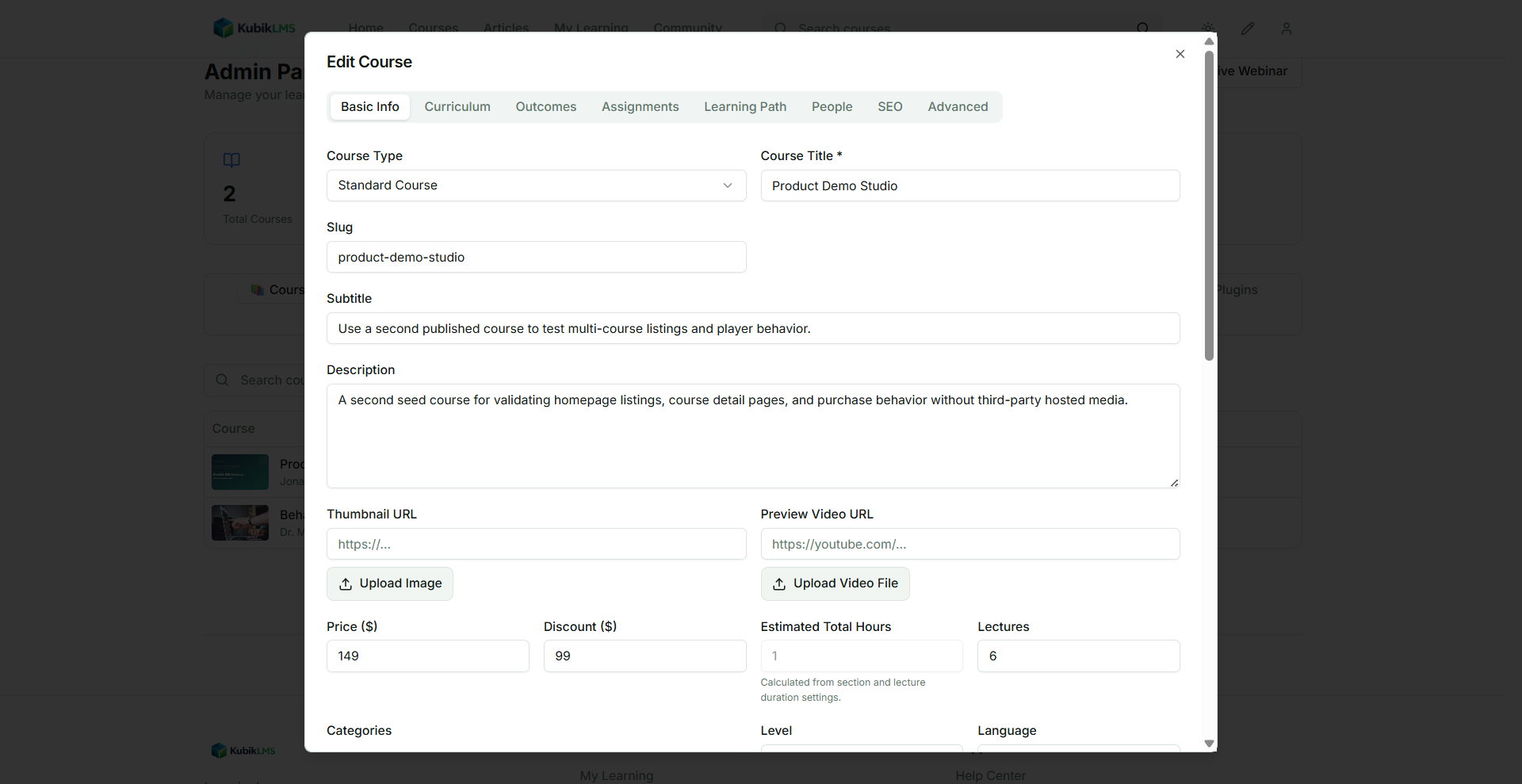The image size is (1522, 784).
Task: Click the Product Demo Studio course thumbnail
Action: tap(240, 472)
